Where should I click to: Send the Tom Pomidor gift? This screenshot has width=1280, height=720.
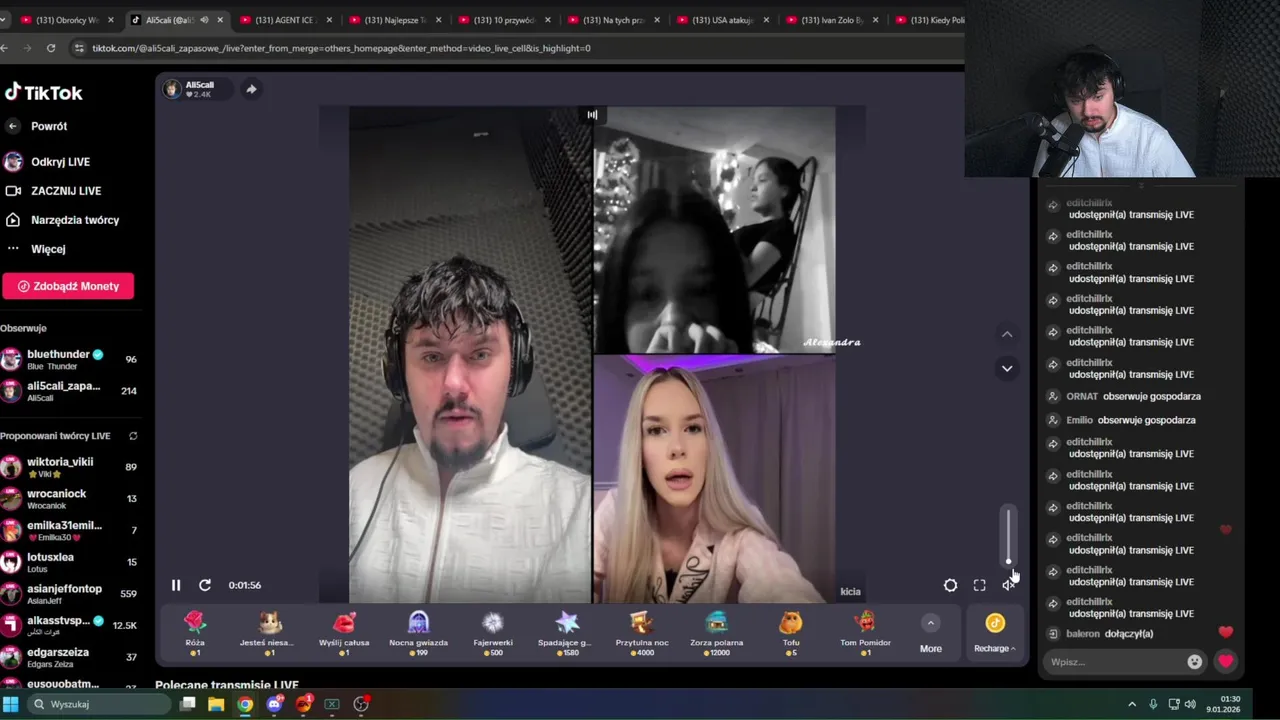pos(865,633)
